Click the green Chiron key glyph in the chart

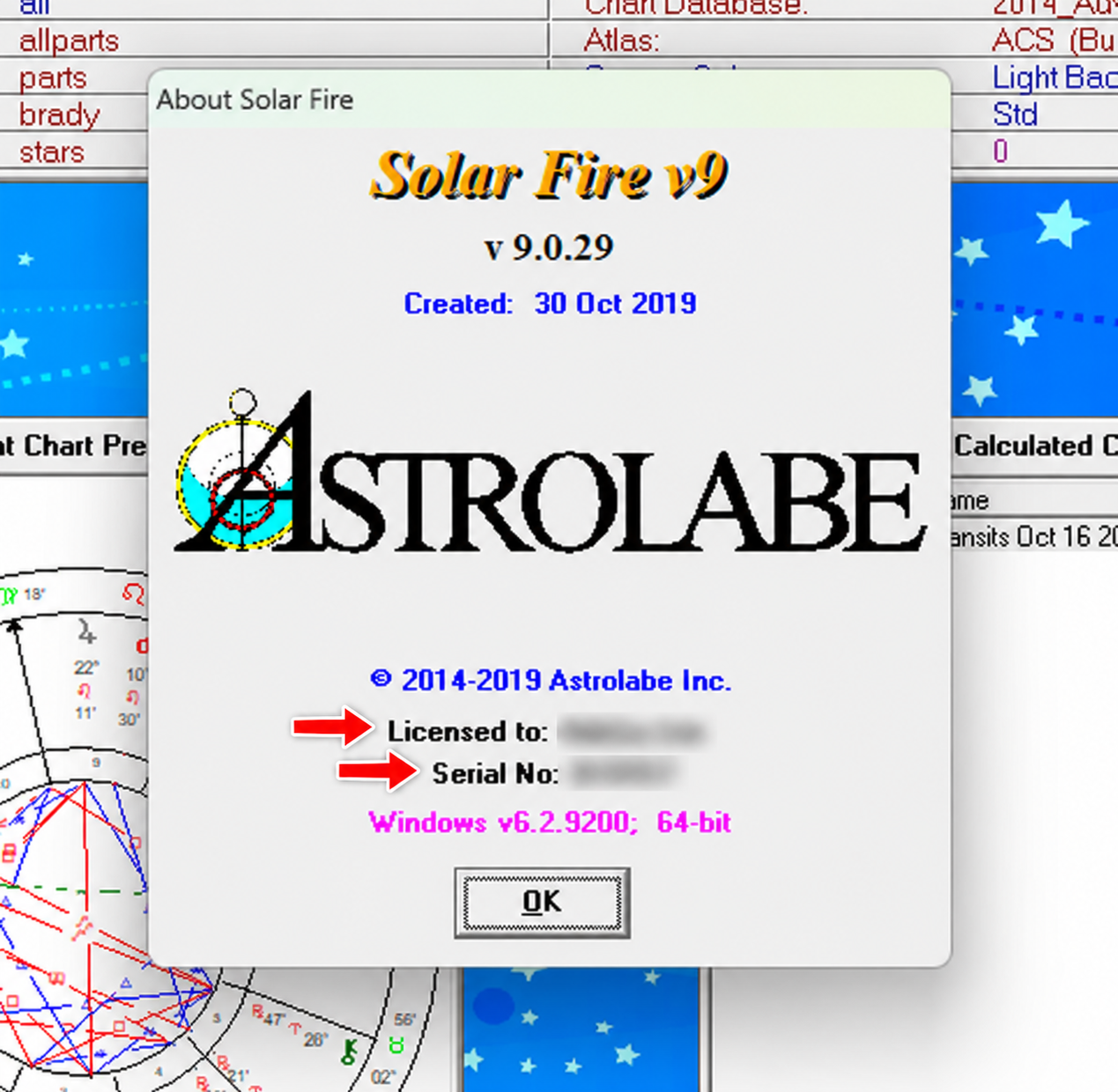[350, 1051]
